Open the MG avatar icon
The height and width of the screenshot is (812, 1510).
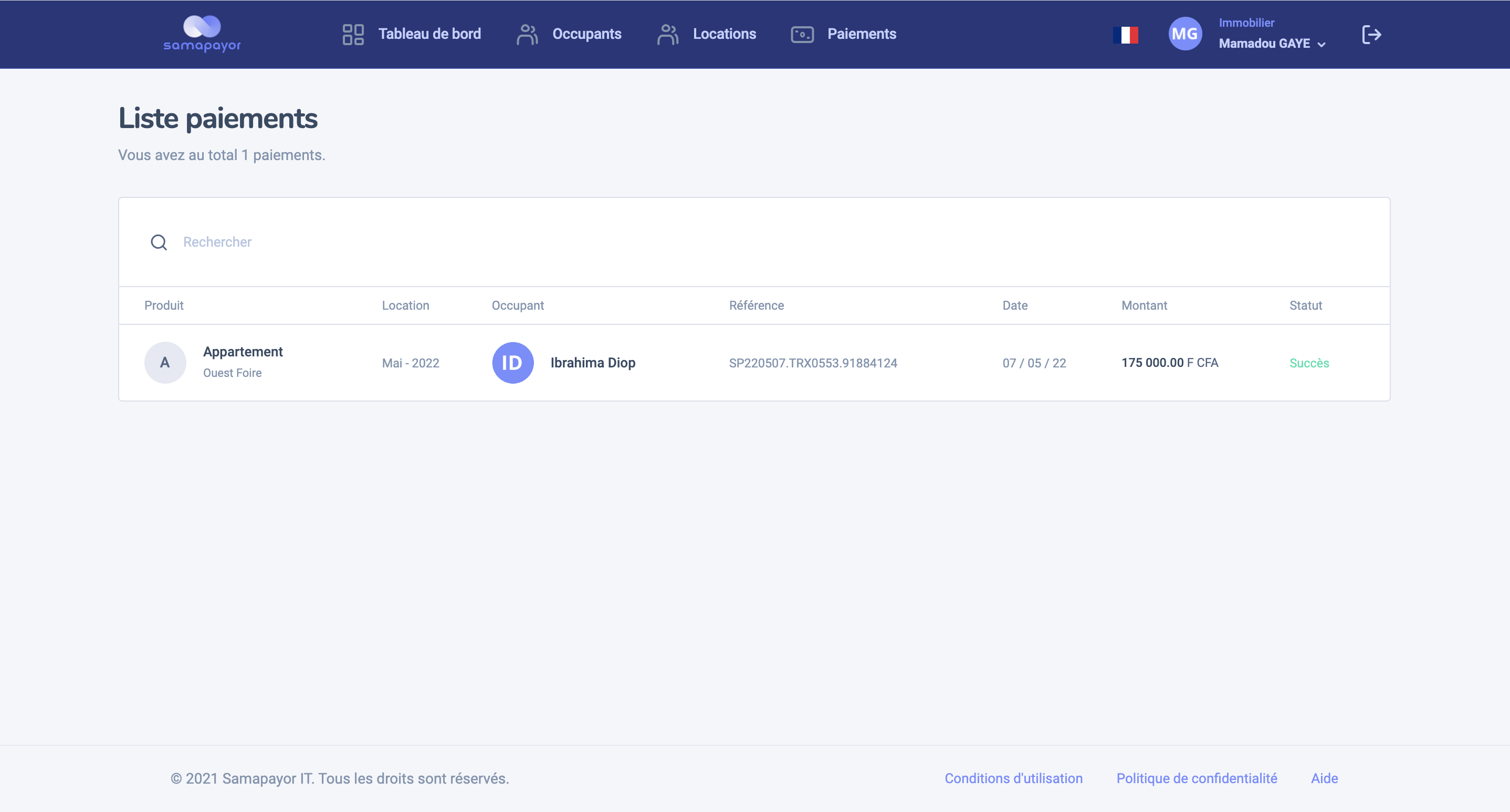click(x=1185, y=34)
